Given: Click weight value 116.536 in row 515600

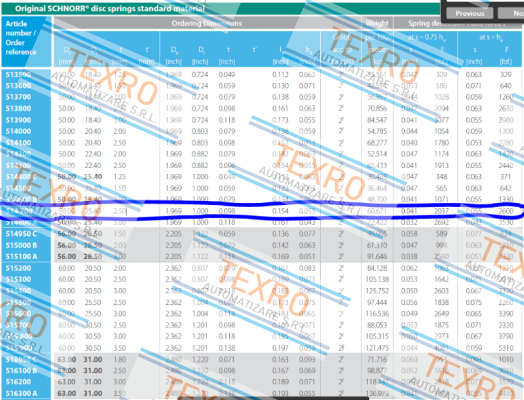Looking at the screenshot, I should pos(377,313).
